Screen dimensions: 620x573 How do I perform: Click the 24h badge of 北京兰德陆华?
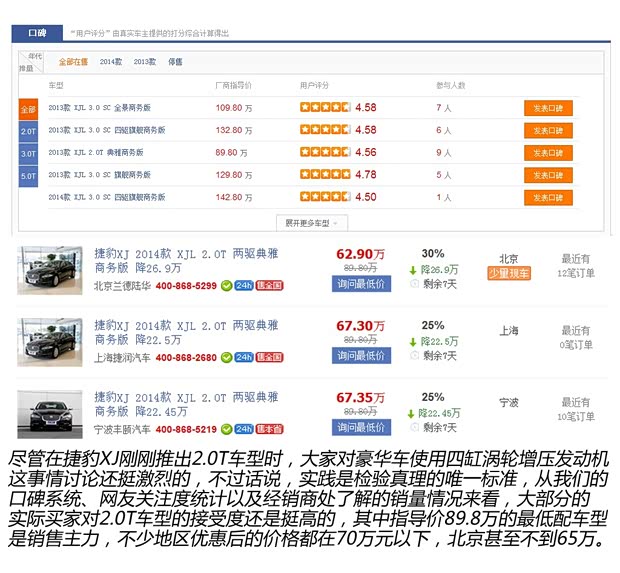(x=244, y=286)
